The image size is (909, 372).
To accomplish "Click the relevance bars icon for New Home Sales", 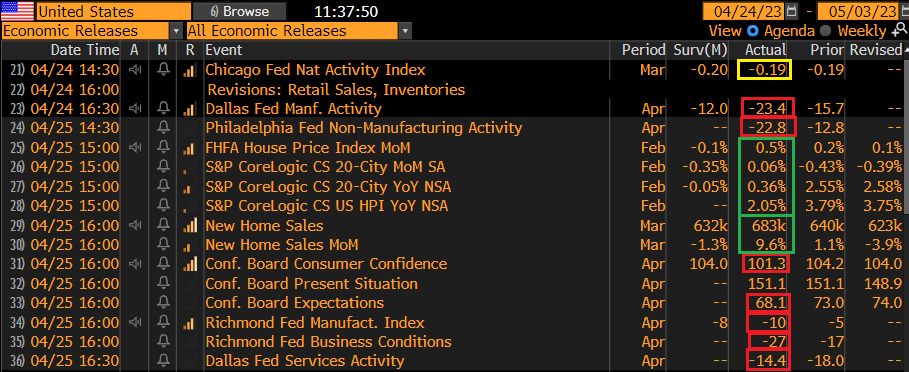I will tap(189, 226).
